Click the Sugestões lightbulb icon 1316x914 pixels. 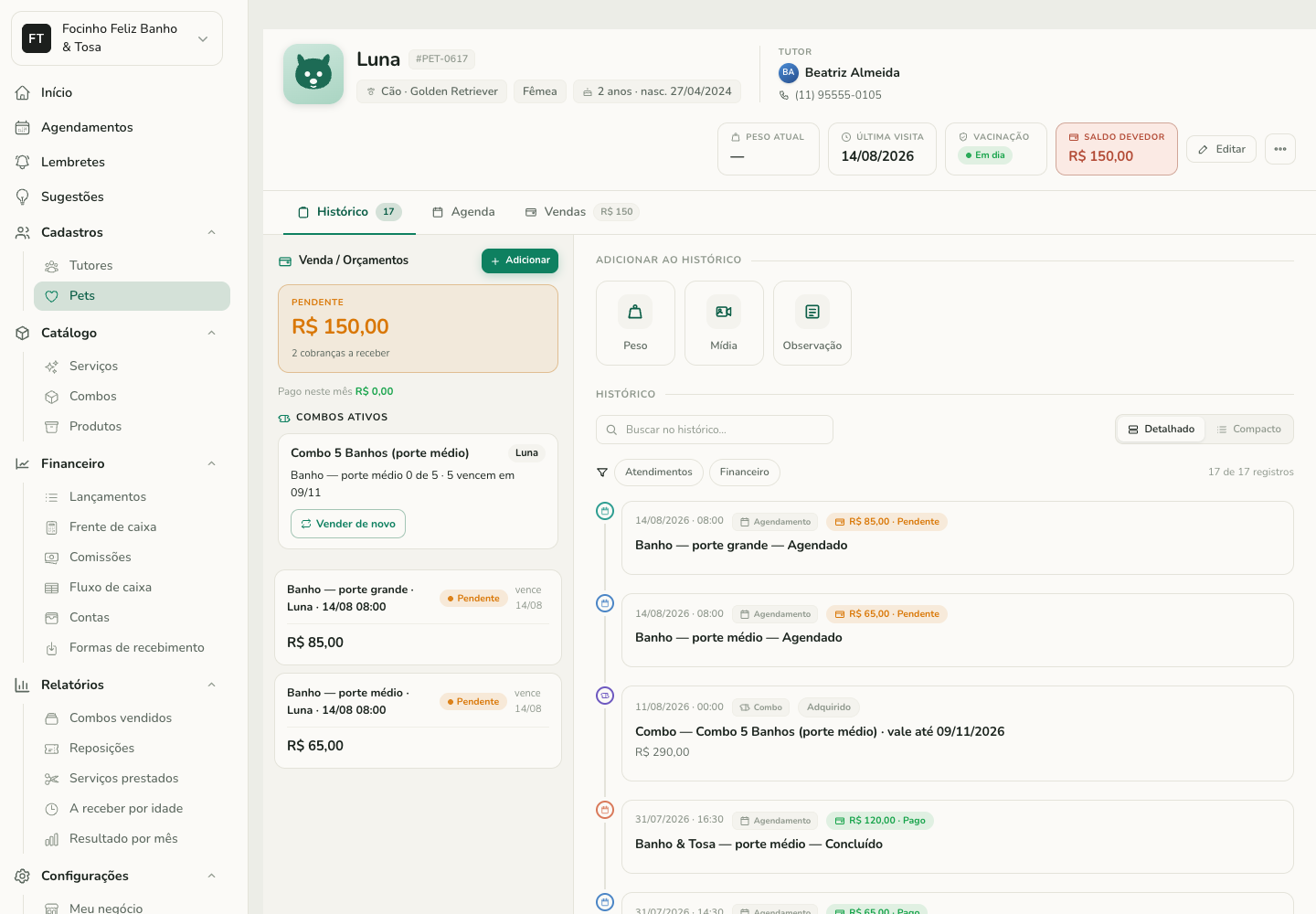point(23,197)
